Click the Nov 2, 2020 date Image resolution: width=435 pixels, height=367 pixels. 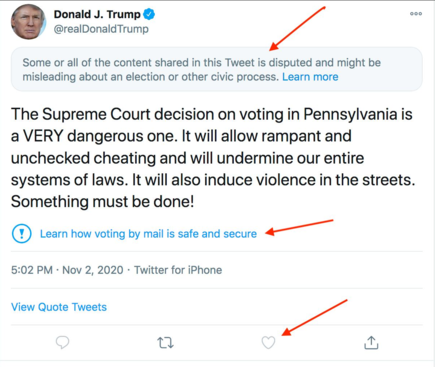pos(93,270)
